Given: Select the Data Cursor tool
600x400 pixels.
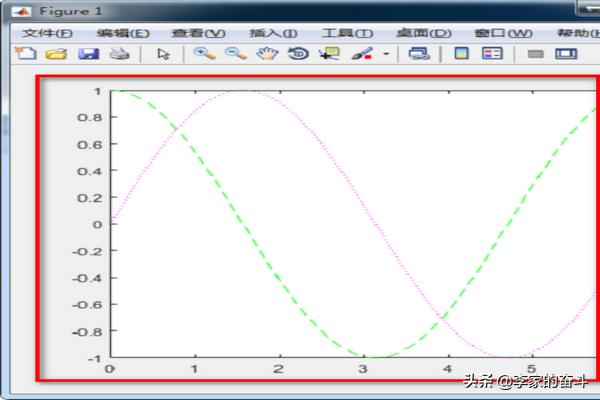Looking at the screenshot, I should (328, 54).
